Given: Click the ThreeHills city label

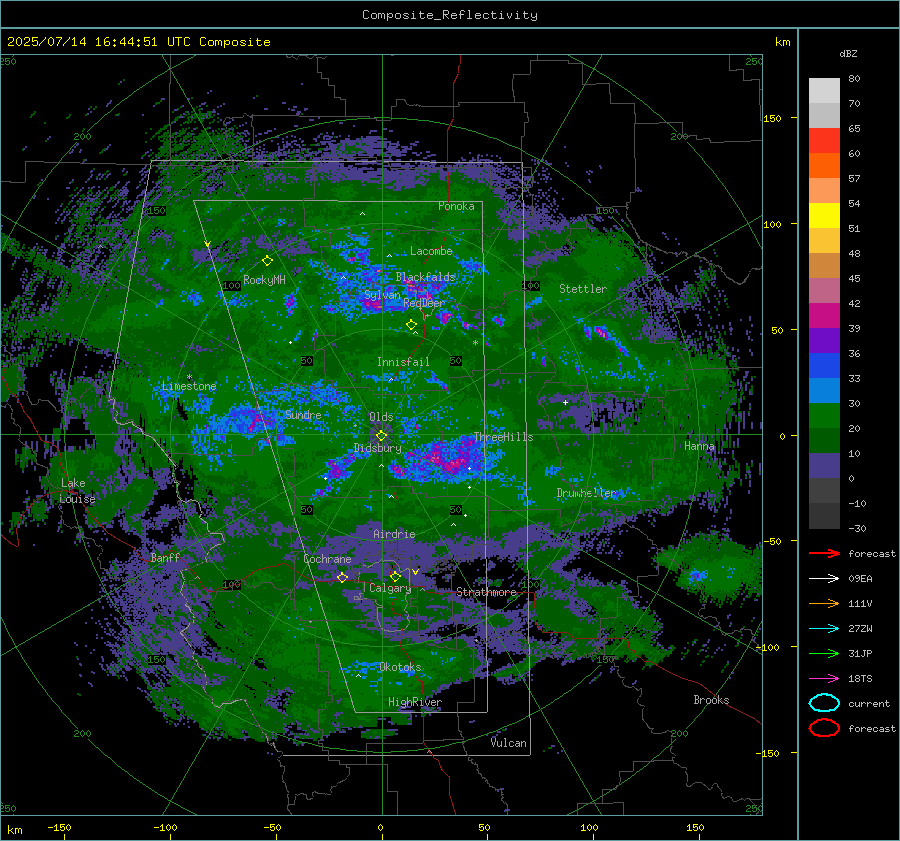Looking at the screenshot, I should [x=503, y=437].
